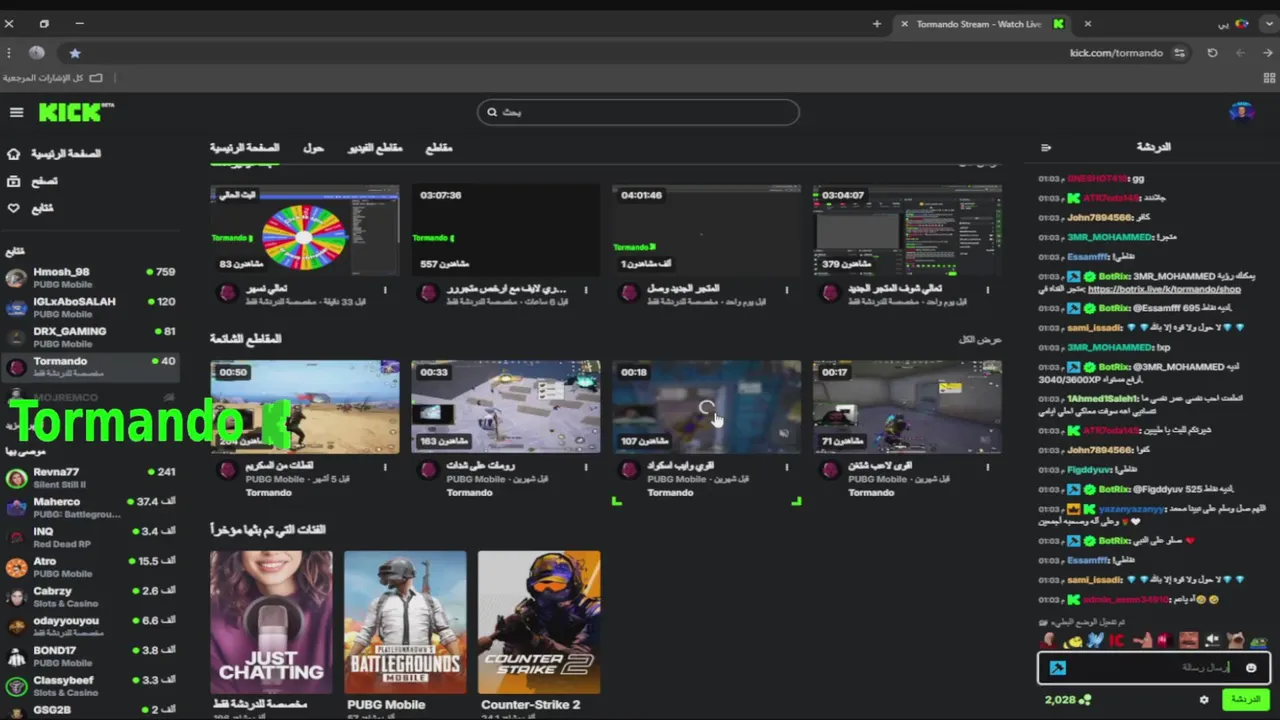Open the browser apps grid icon
Image resolution: width=1280 pixels, height=720 pixels.
(x=1270, y=77)
